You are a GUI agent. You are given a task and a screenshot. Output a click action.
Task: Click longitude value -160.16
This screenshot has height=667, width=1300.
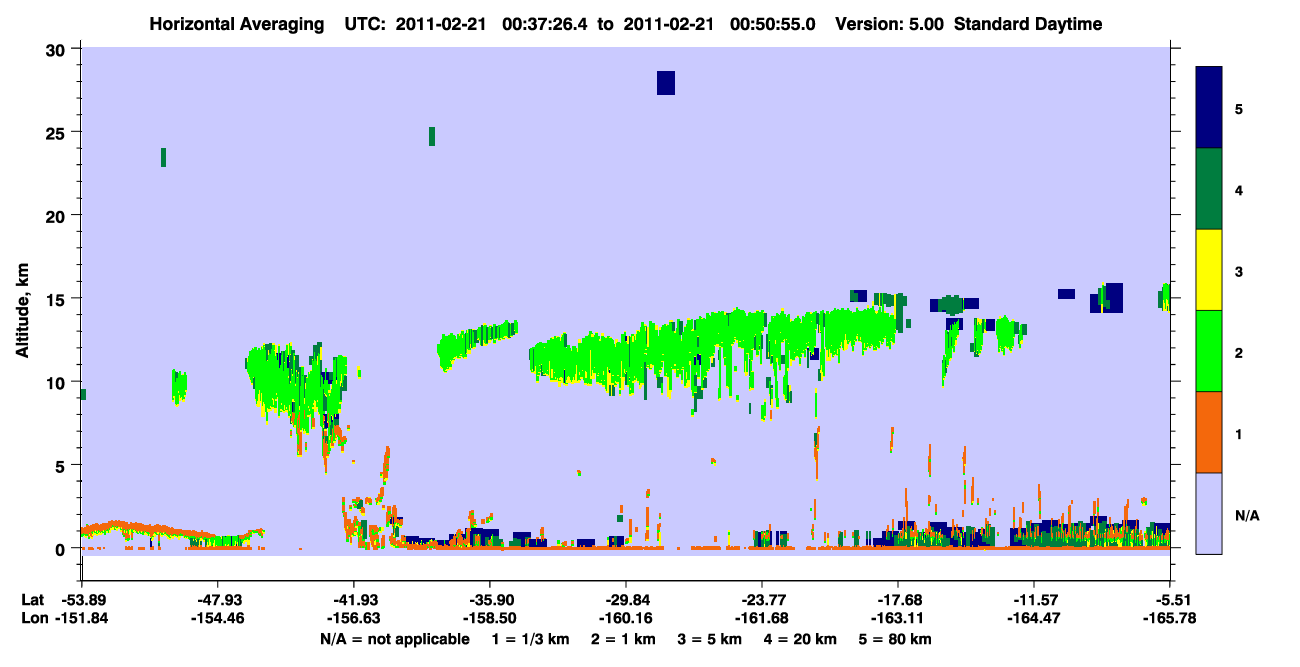[626, 618]
